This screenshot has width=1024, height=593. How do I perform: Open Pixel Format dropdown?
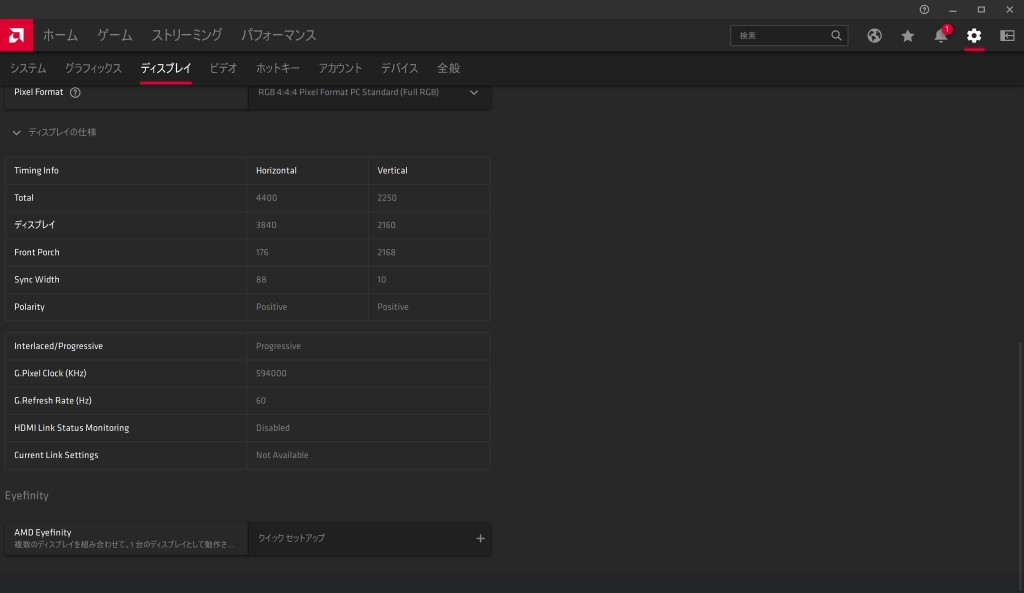(x=369, y=92)
